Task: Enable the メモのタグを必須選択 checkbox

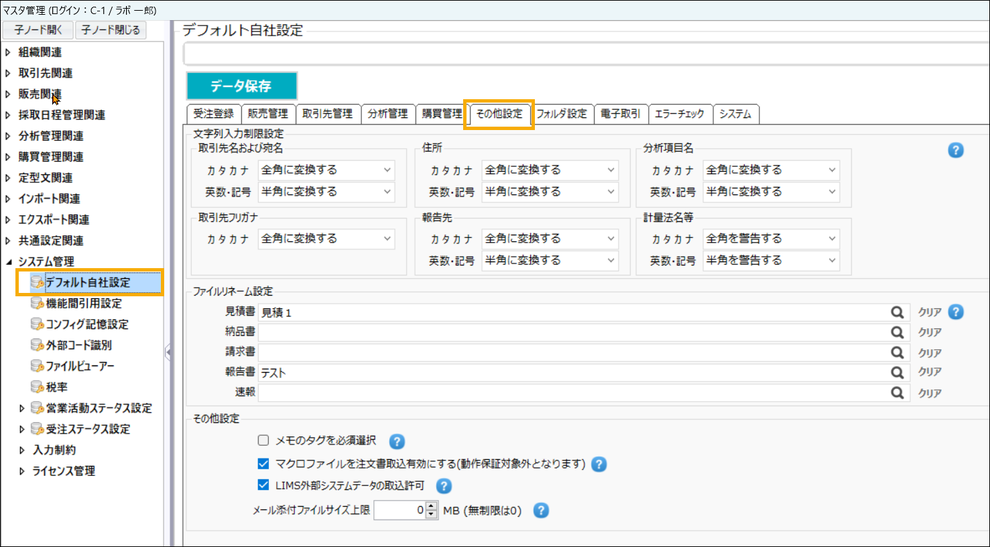Action: (x=264, y=440)
